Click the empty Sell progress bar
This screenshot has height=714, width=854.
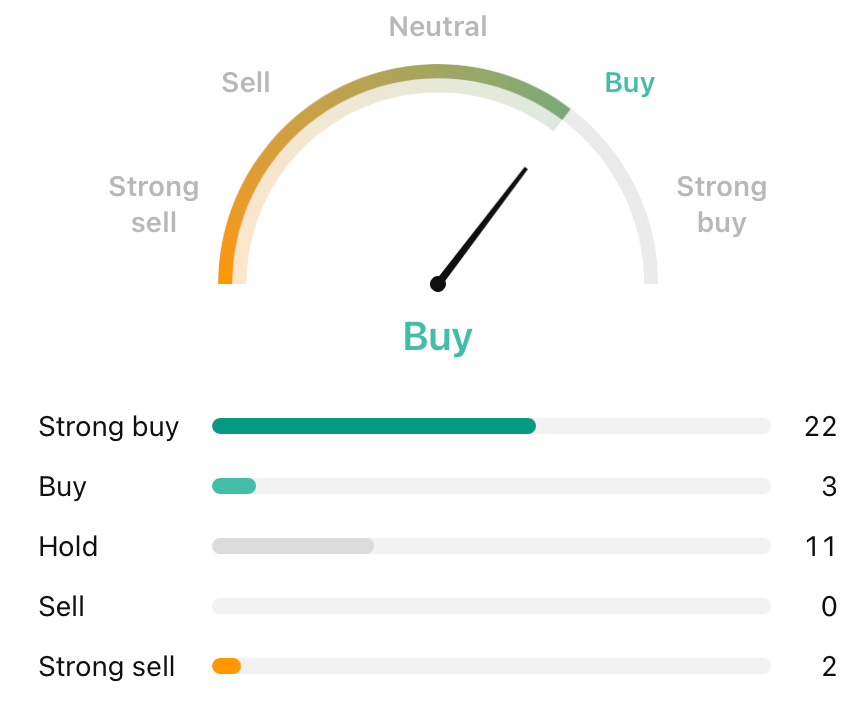[491, 607]
